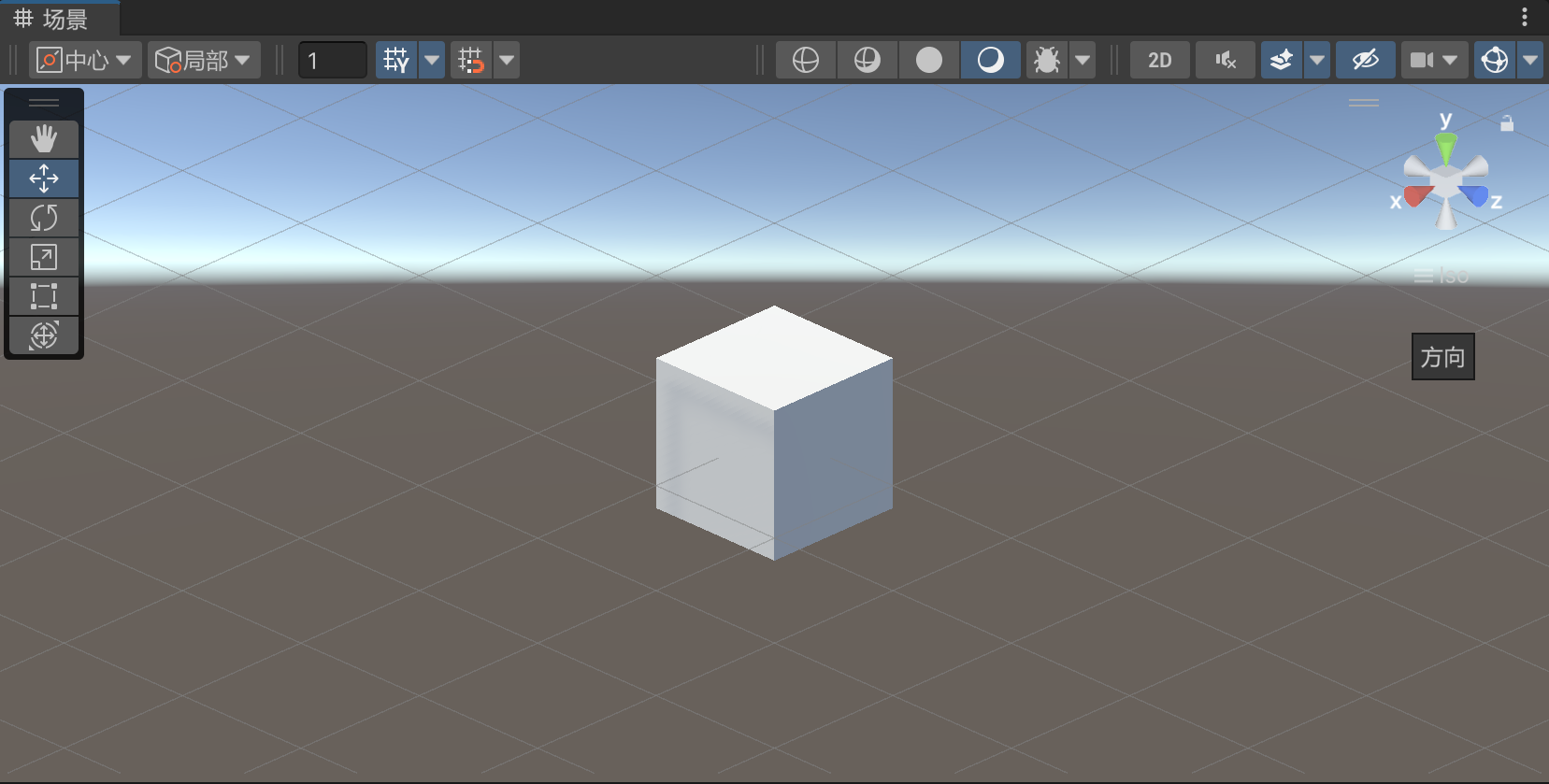This screenshot has width=1549, height=784.
Task: Toggle hidden objects visibility eye icon
Action: pyautogui.click(x=1366, y=60)
